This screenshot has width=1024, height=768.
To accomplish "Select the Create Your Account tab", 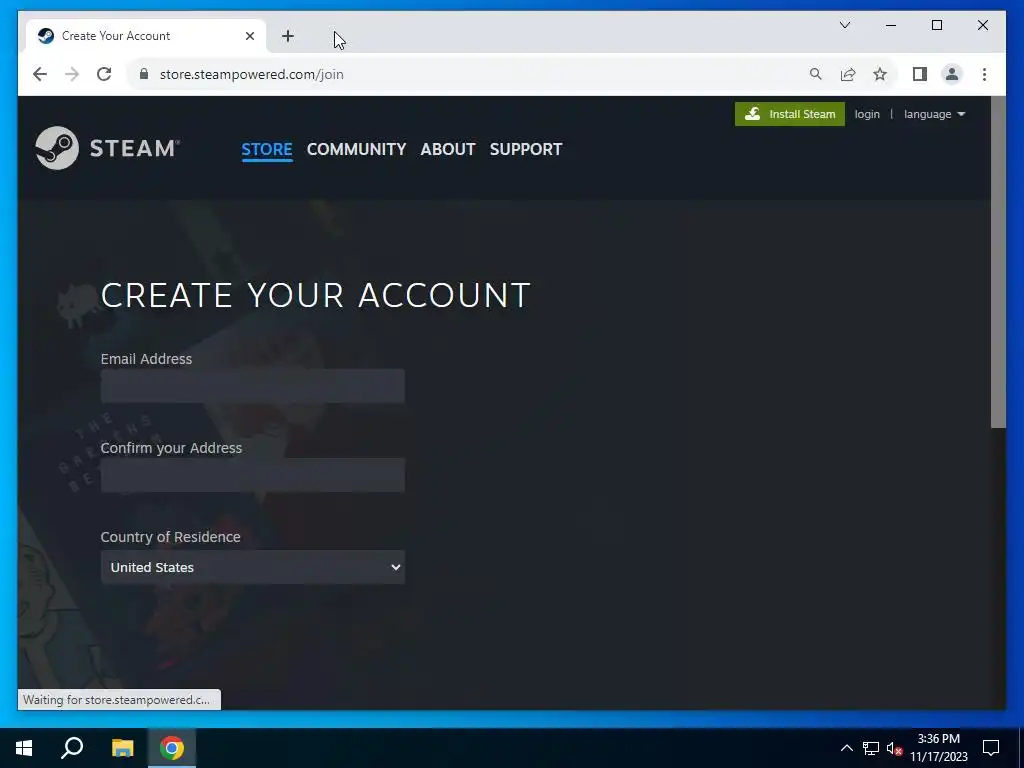I will click(x=145, y=36).
